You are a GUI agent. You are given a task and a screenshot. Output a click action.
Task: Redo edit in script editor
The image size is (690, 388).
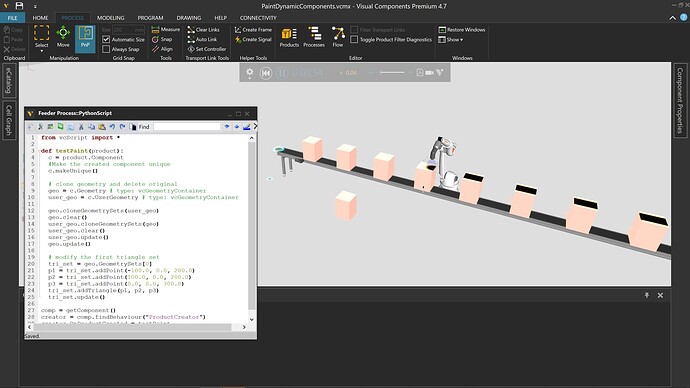[x=122, y=127]
